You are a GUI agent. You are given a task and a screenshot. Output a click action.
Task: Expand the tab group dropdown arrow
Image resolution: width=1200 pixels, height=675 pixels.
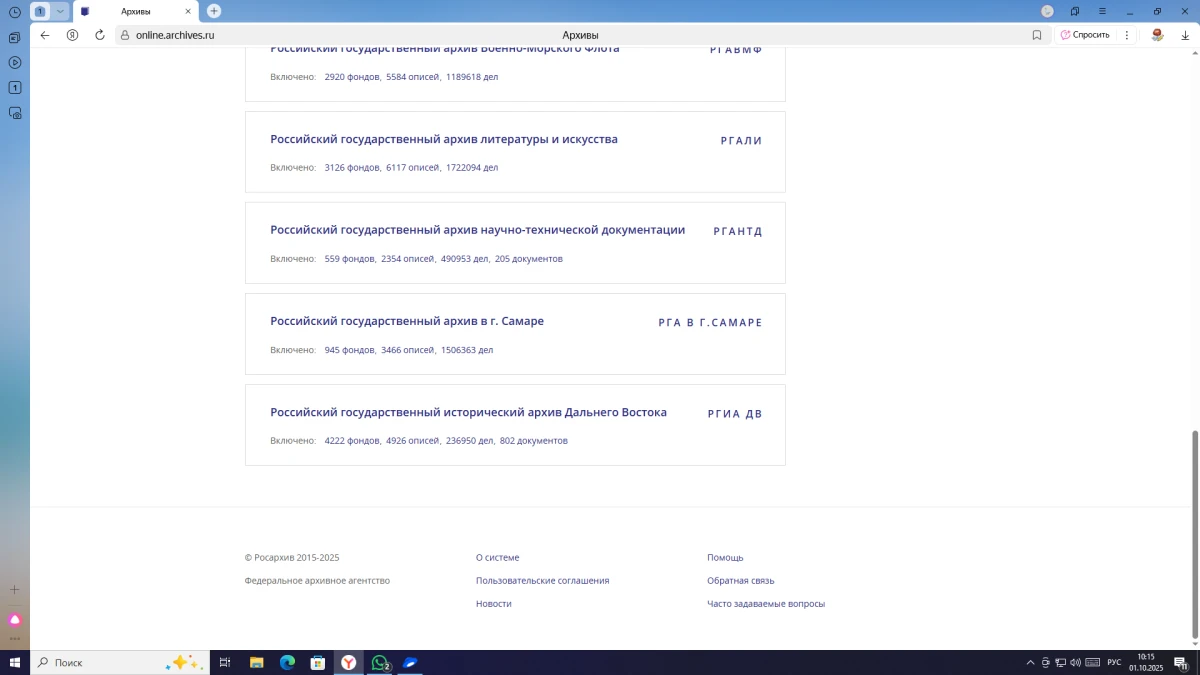click(60, 11)
